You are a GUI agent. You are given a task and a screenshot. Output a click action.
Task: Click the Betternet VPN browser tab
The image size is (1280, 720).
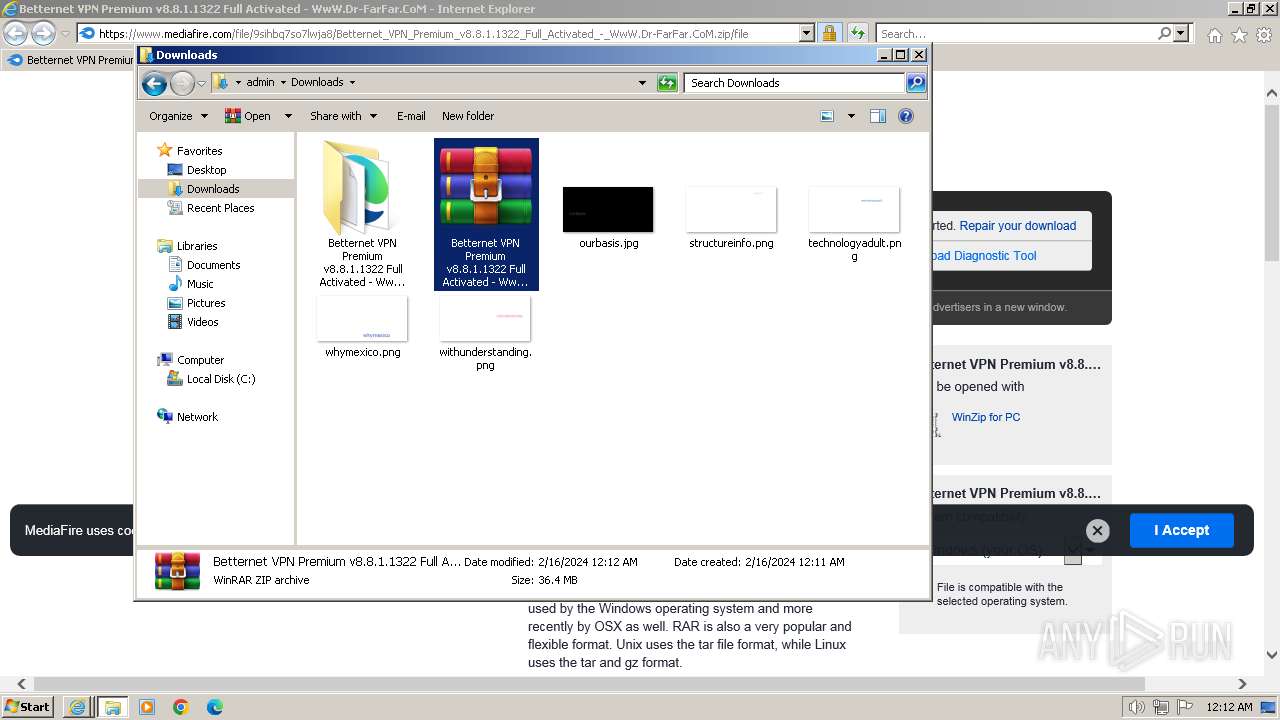70,60
